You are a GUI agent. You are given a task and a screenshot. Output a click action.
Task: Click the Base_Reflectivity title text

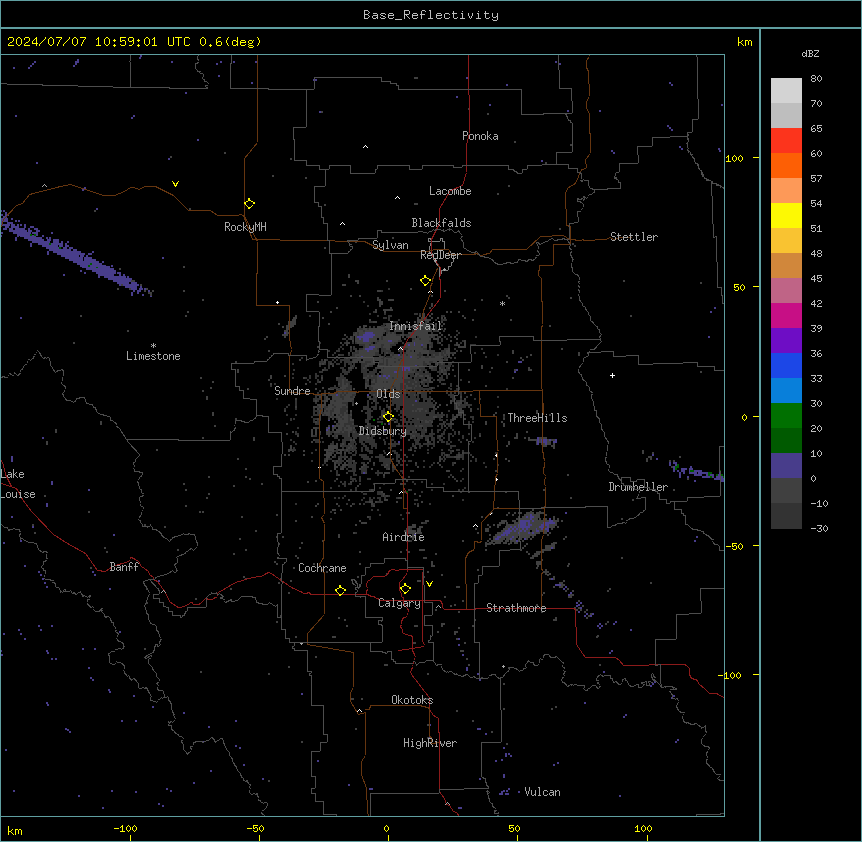click(x=431, y=15)
